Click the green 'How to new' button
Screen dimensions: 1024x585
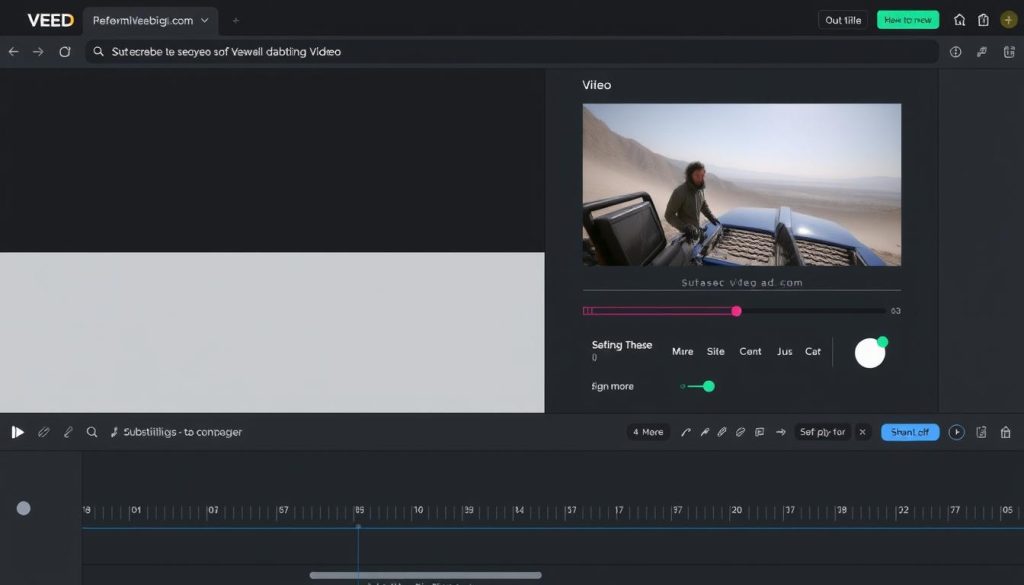pyautogui.click(x=907, y=19)
